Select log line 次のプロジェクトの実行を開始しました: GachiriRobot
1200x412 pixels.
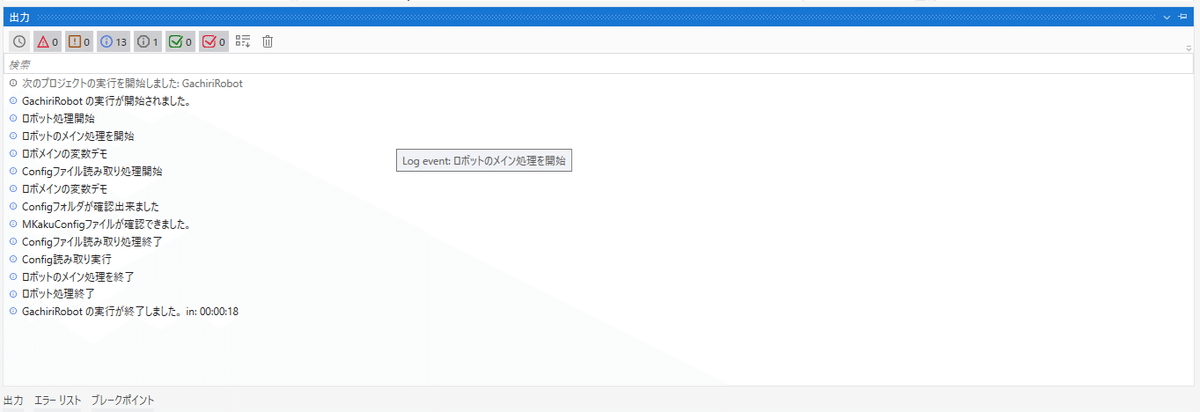pos(132,83)
